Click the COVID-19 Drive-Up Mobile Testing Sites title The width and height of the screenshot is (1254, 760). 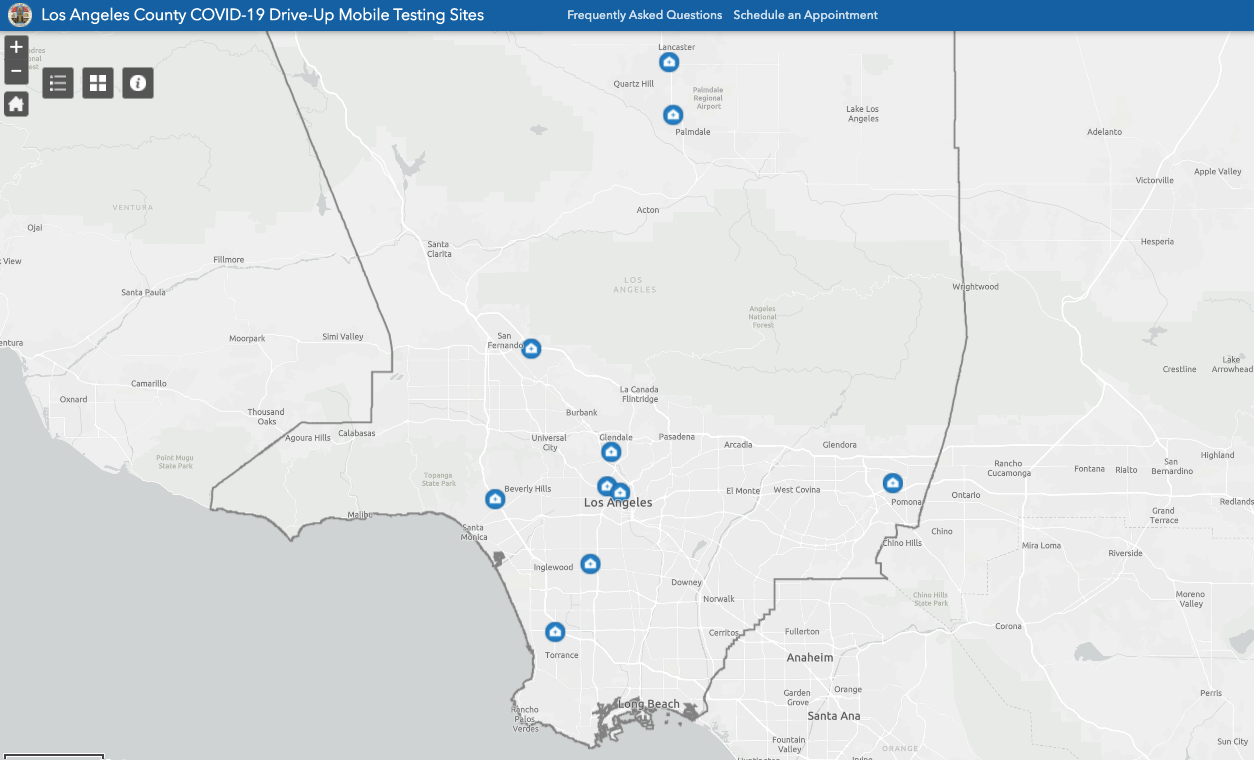(x=262, y=15)
